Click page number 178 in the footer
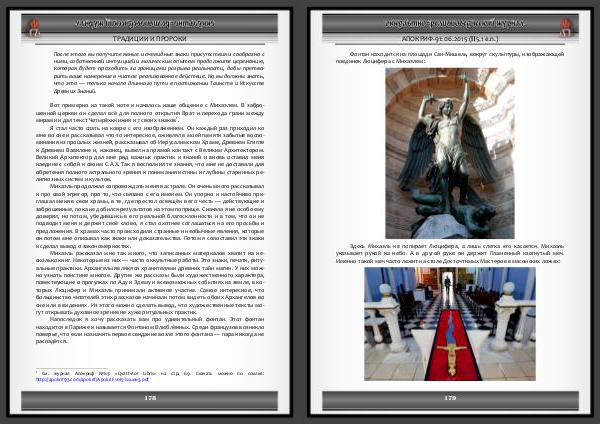This screenshot has height=424, width=600. [x=150, y=397]
